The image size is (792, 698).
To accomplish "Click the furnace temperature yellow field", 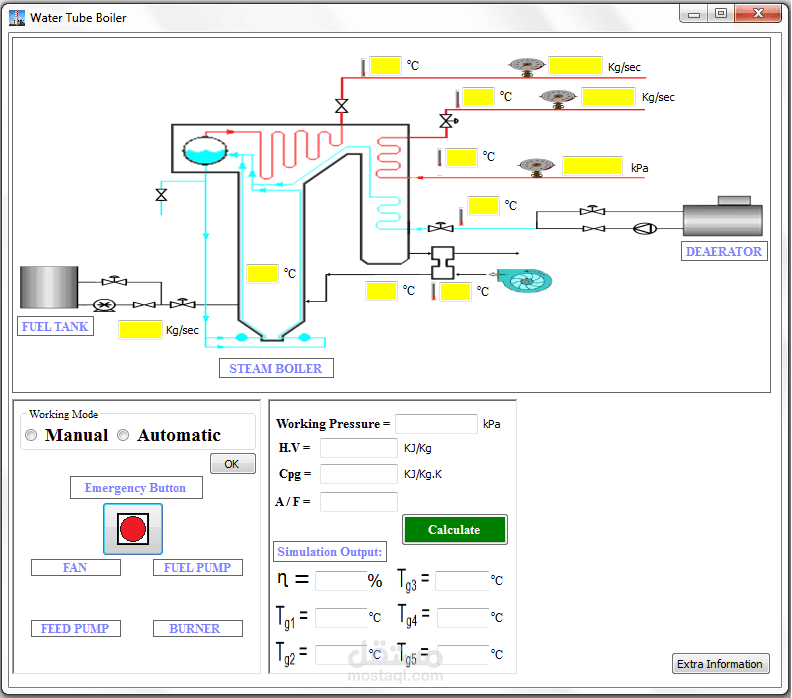I will 262,274.
